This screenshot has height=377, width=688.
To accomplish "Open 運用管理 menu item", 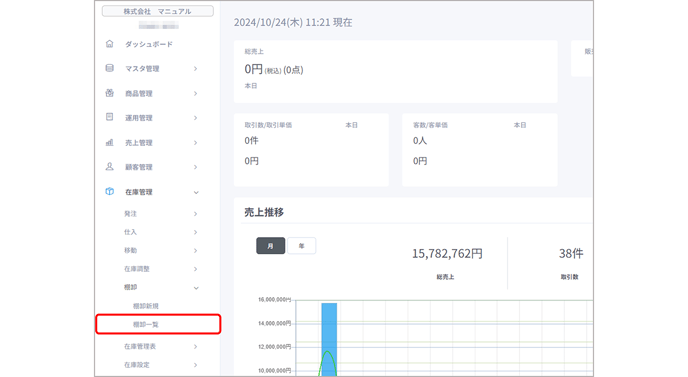I will 139,118.
